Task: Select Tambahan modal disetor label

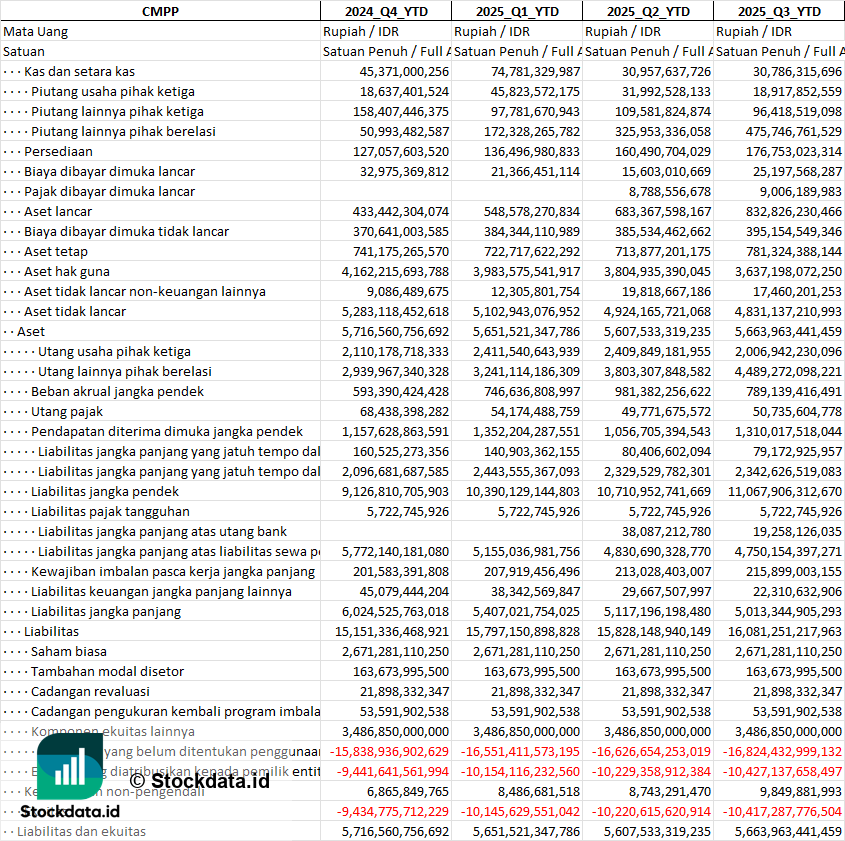Action: [107, 671]
